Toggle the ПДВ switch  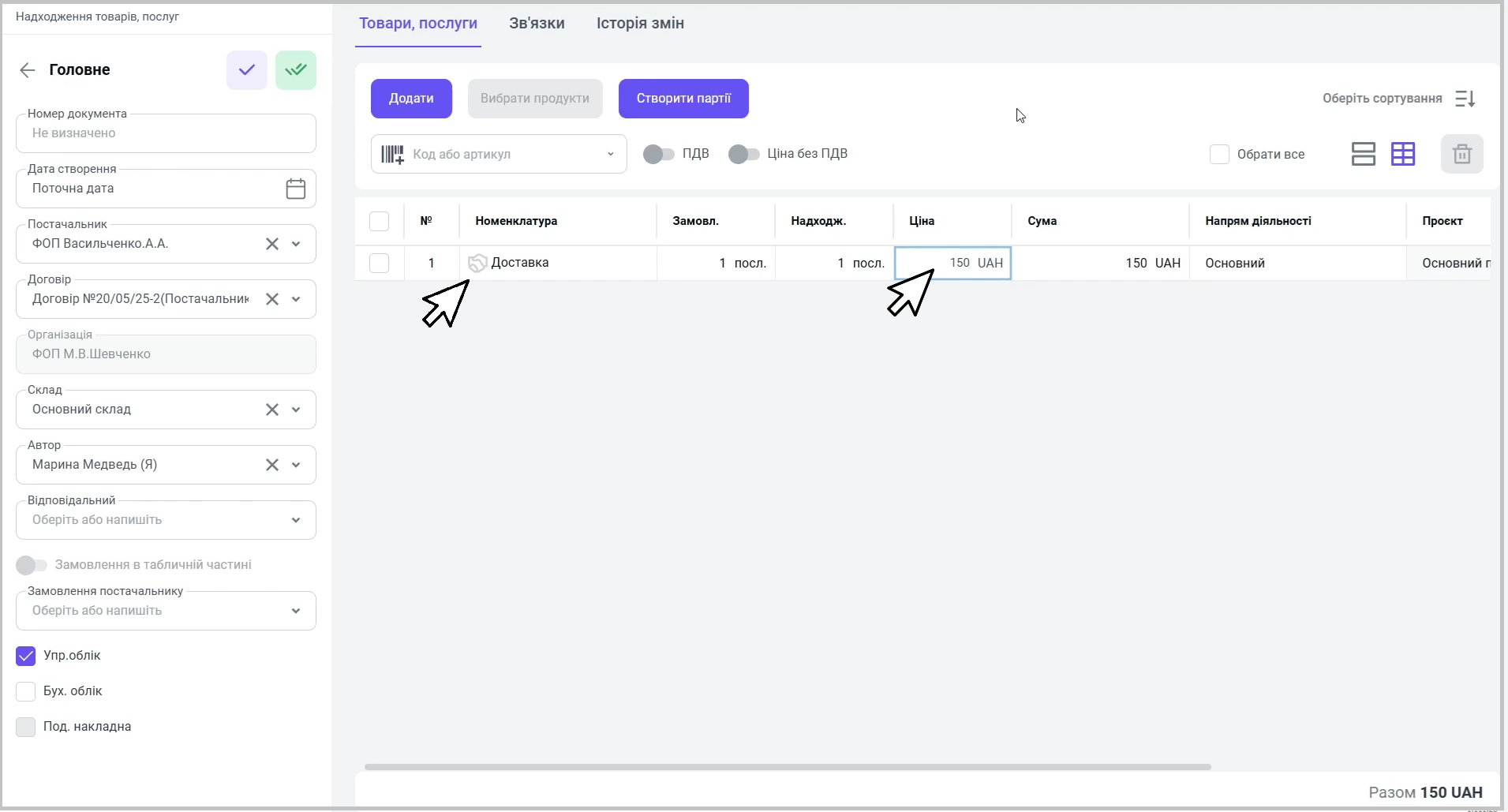pyautogui.click(x=659, y=154)
